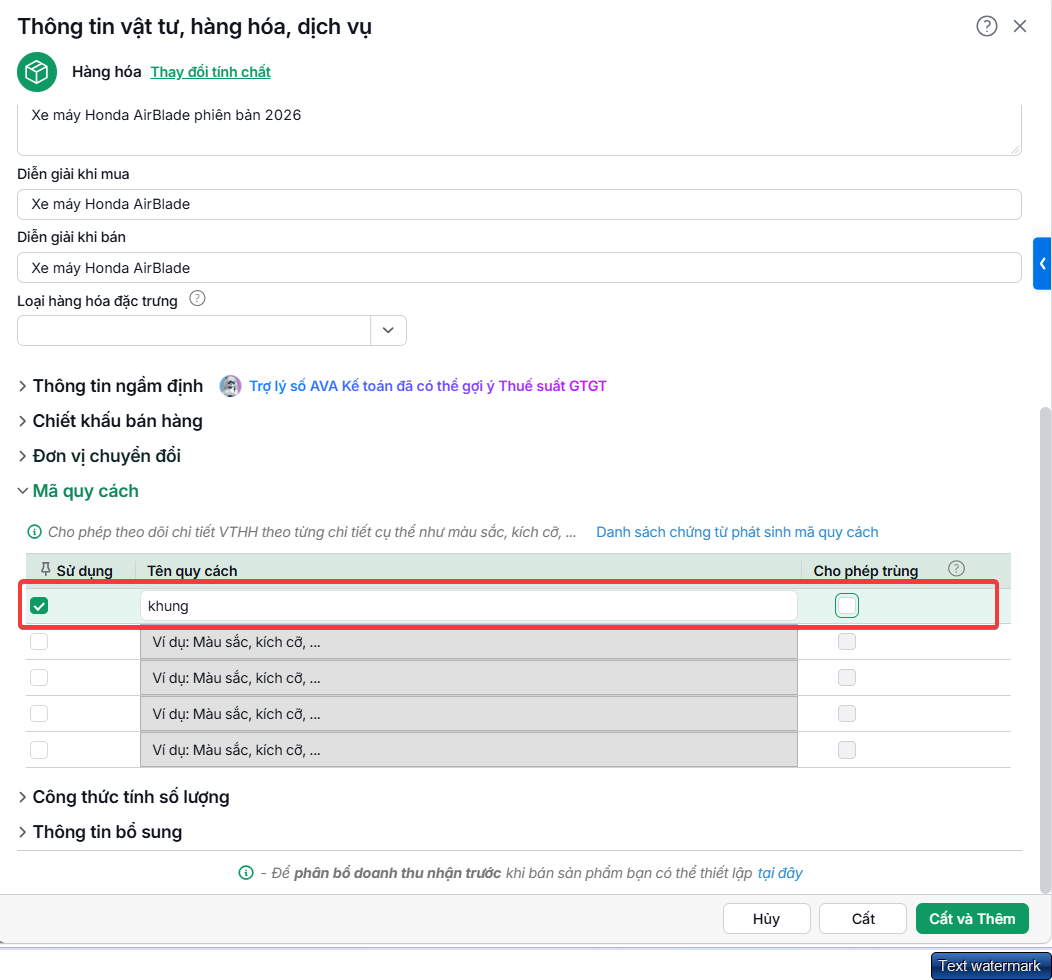Uncheck Sử dụng checkbox for khung row
Image resolution: width=1052 pixels, height=980 pixels.
click(x=39, y=606)
